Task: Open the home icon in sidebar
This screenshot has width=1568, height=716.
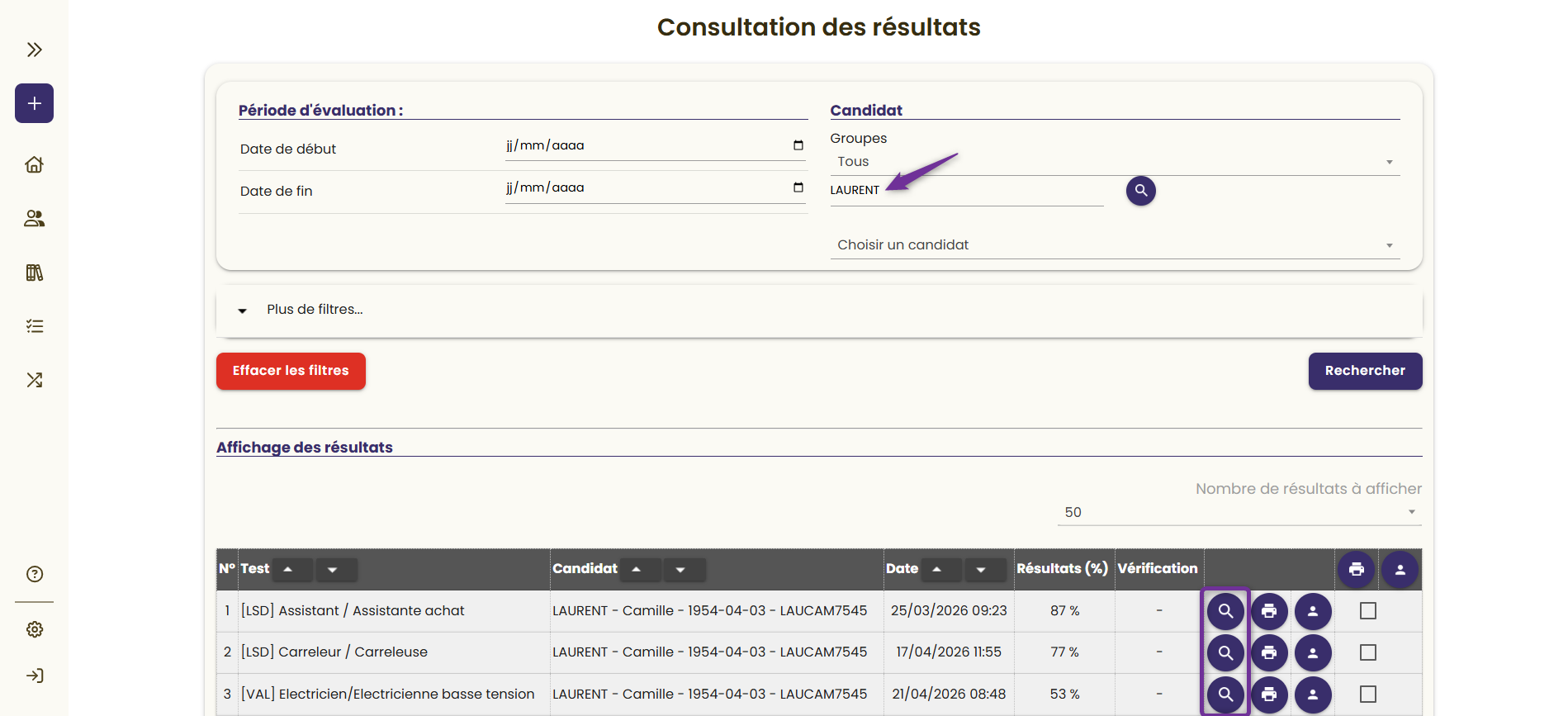Action: (x=34, y=164)
